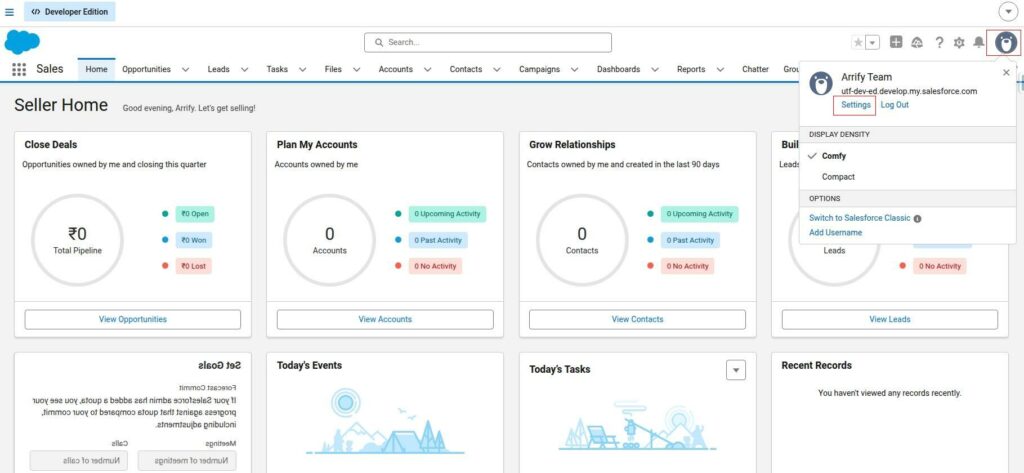
Task: Open the hamburger menu at top left
Action: point(9,12)
